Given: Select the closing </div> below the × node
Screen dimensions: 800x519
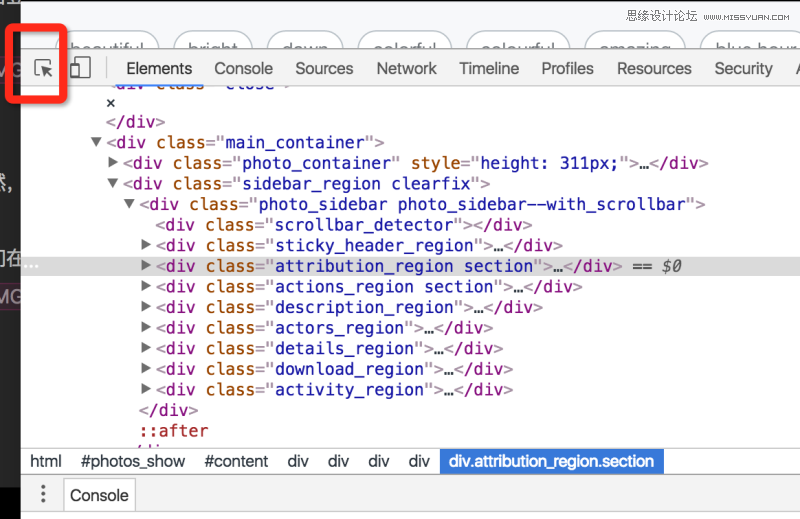Looking at the screenshot, I should click(x=135, y=122).
